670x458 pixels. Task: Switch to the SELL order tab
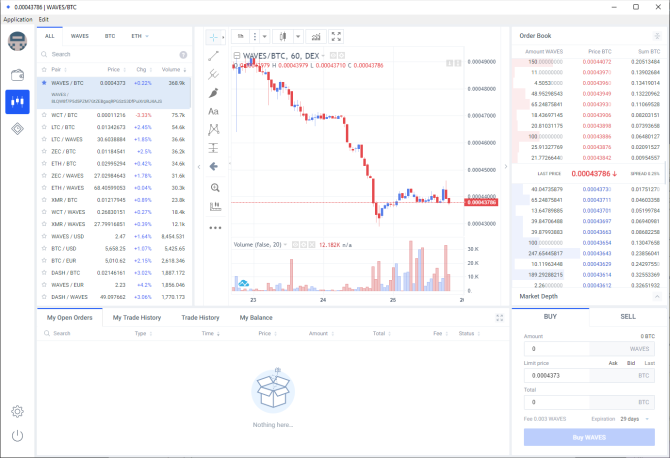[x=628, y=317]
